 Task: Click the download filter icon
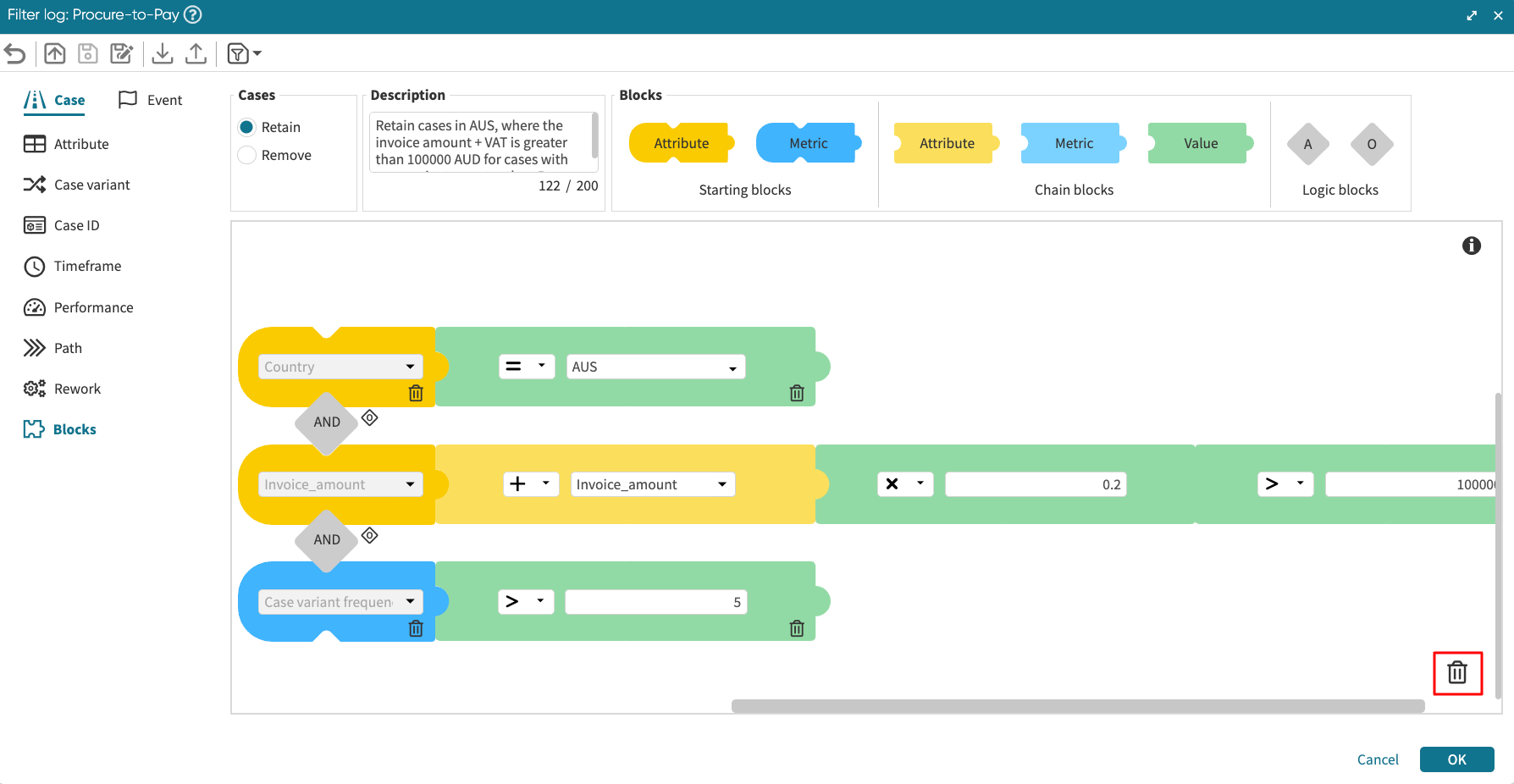[163, 54]
